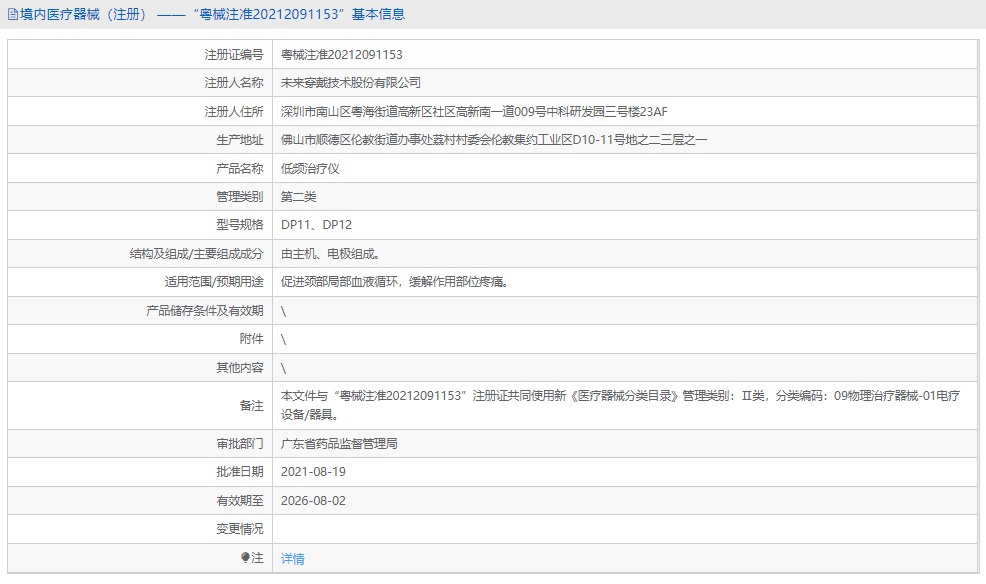The height and width of the screenshot is (584, 986).
Task: Select the composition text 由主机、电极组成。
Action: [330, 254]
